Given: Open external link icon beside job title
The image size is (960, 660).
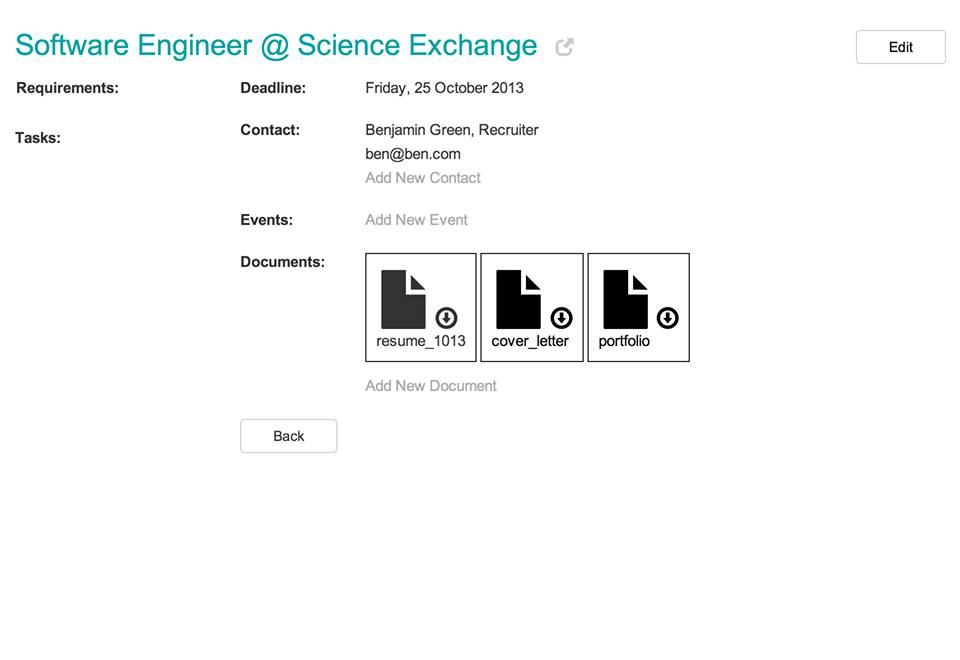Looking at the screenshot, I should [564, 47].
